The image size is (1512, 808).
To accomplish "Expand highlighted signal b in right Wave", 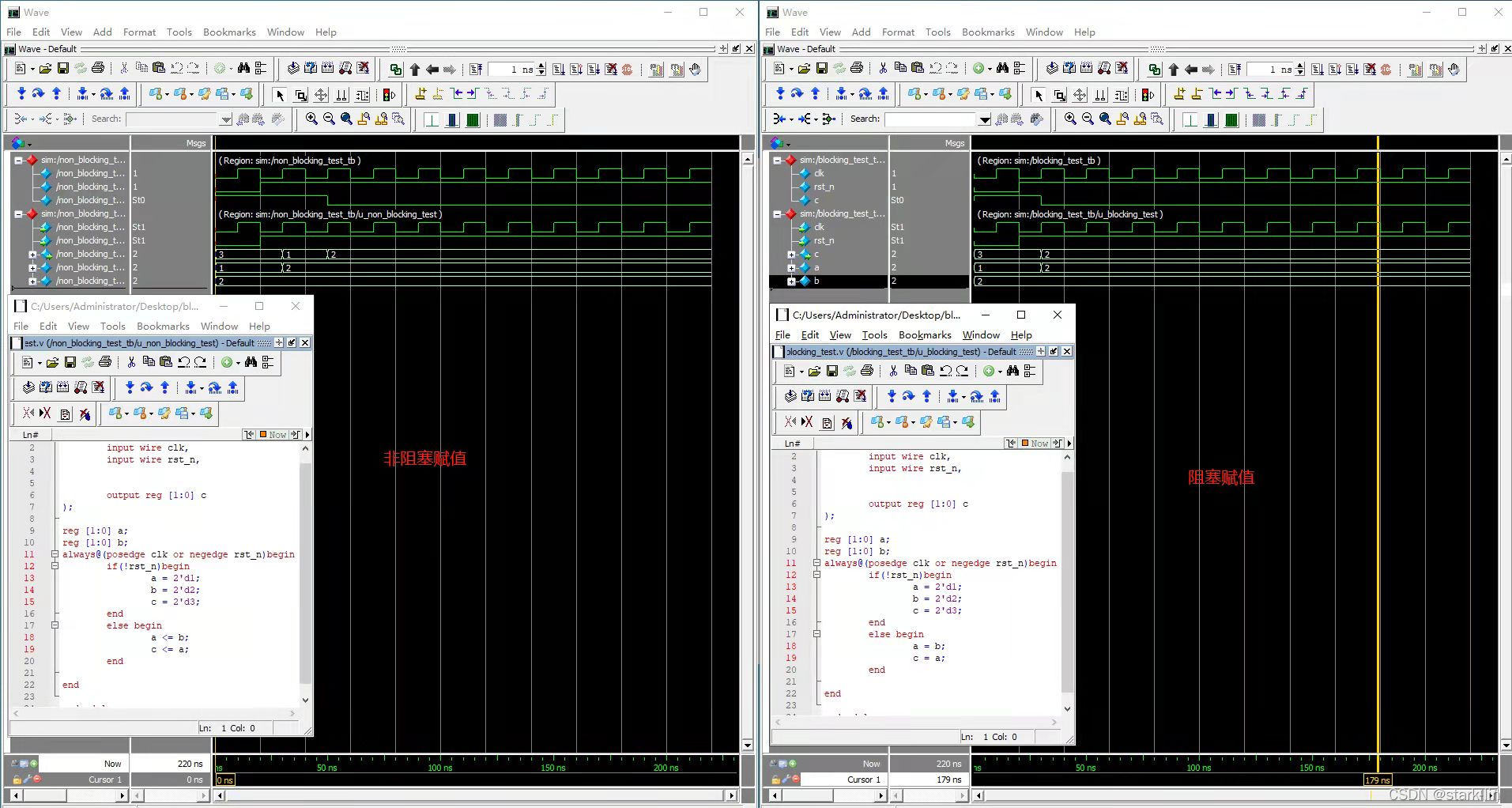I will tap(791, 281).
